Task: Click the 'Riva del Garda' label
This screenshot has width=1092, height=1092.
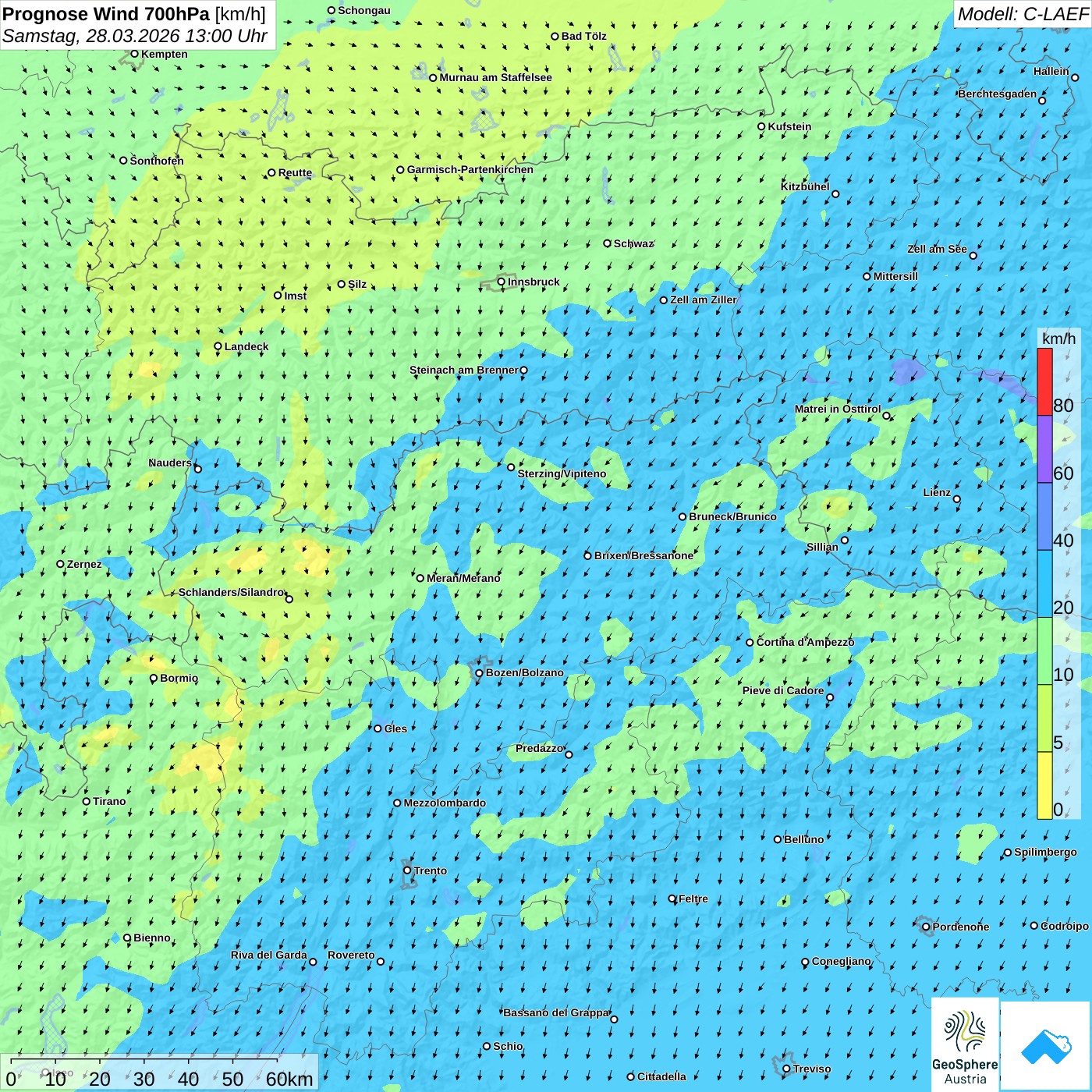Action: (x=269, y=955)
